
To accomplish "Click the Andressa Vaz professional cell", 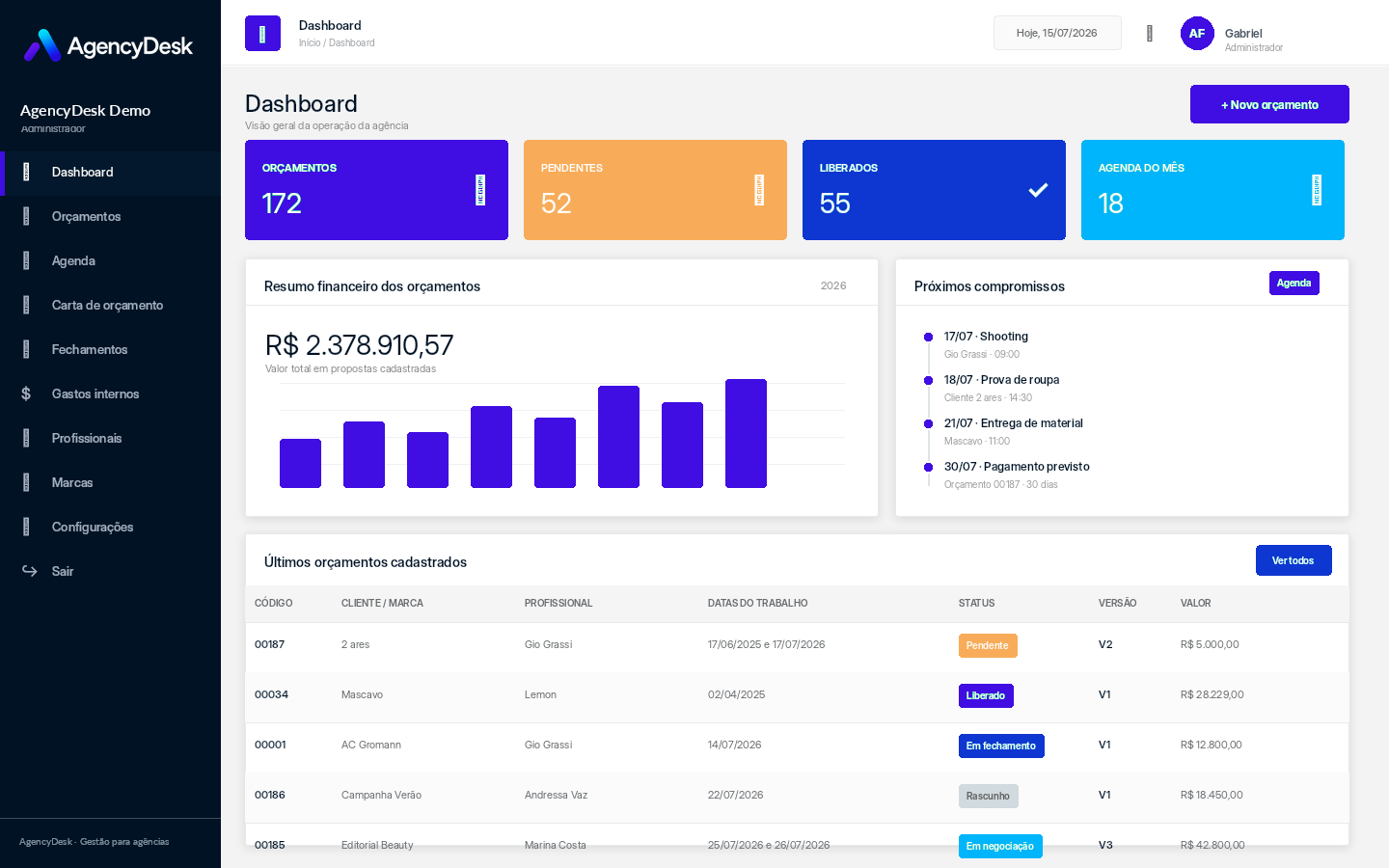I will (x=557, y=795).
